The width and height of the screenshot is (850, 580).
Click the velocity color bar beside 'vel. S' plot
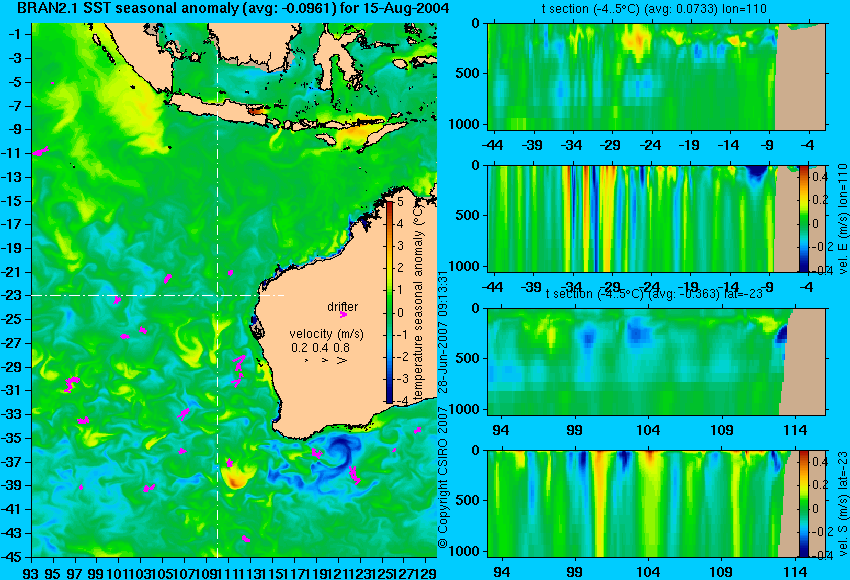pos(803,503)
